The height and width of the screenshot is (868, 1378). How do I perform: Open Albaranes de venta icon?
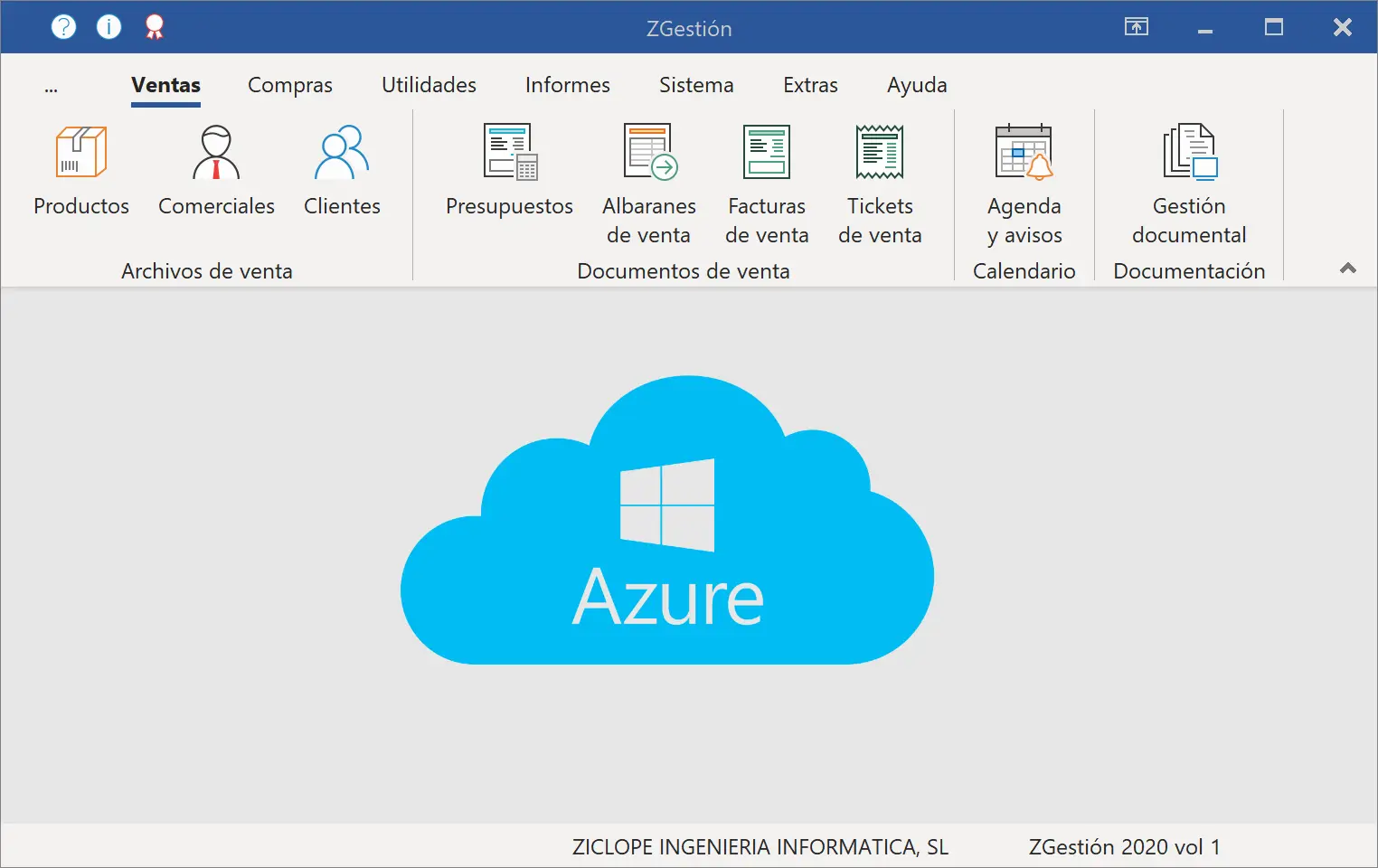[x=650, y=152]
